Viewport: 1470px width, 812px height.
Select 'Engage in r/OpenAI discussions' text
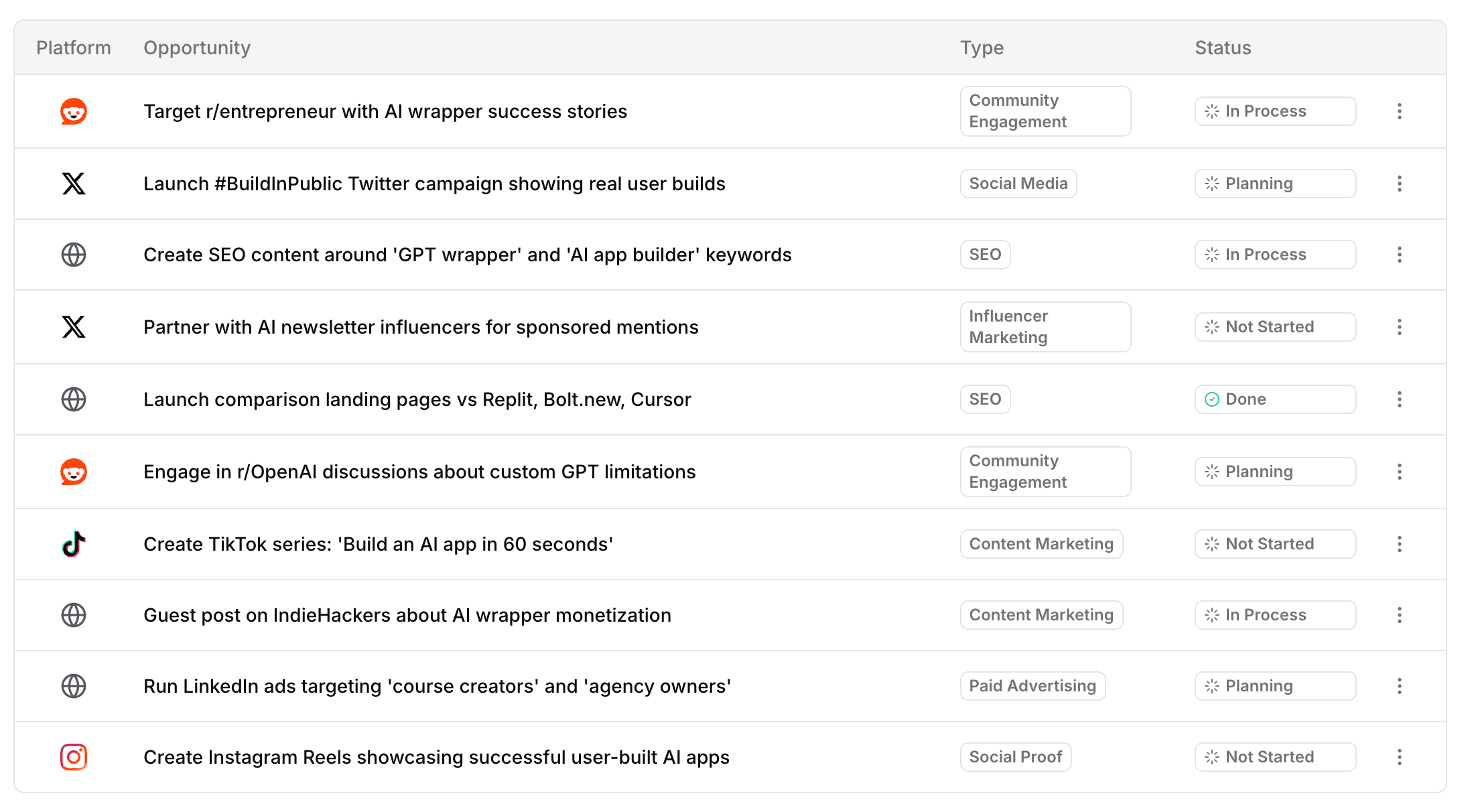point(419,472)
